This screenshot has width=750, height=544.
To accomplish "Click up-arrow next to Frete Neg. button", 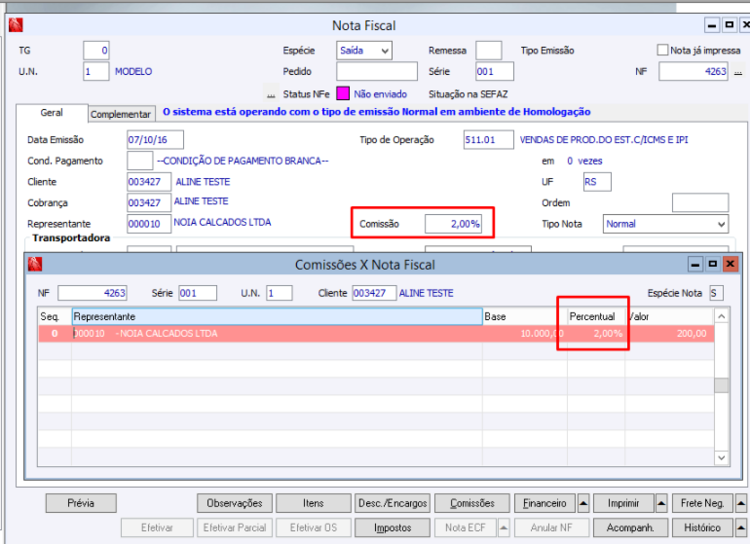I will click(740, 503).
